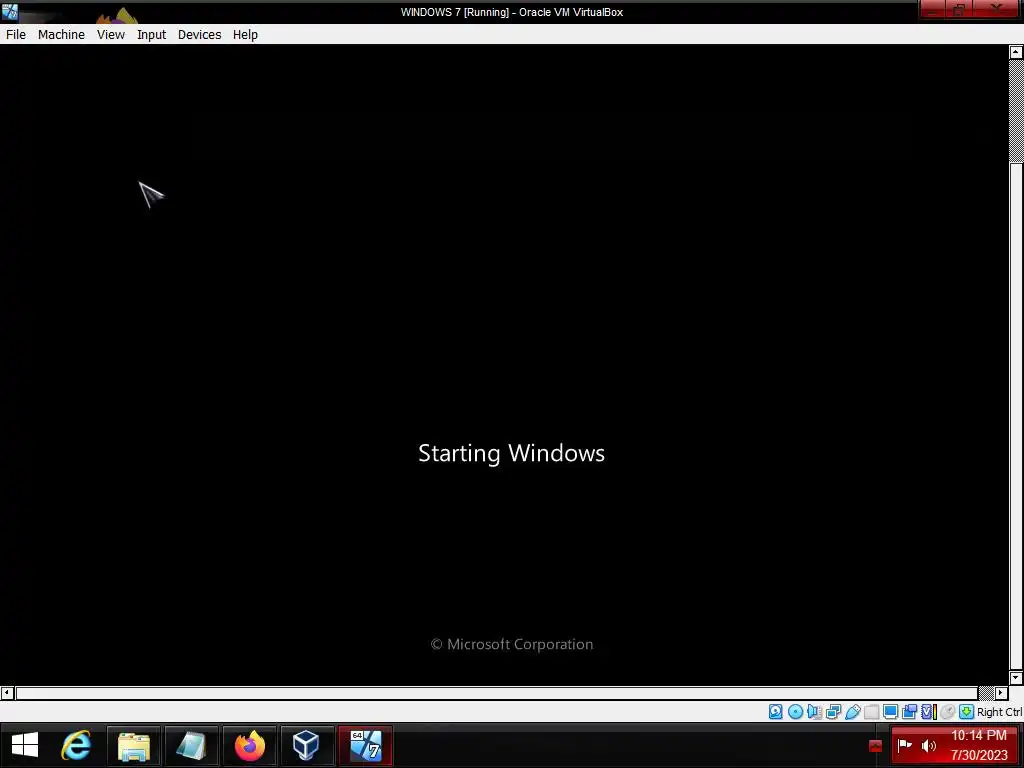Click the CPU virtualization V indicator
Image resolution: width=1024 pixels, height=768 pixels.
click(928, 712)
